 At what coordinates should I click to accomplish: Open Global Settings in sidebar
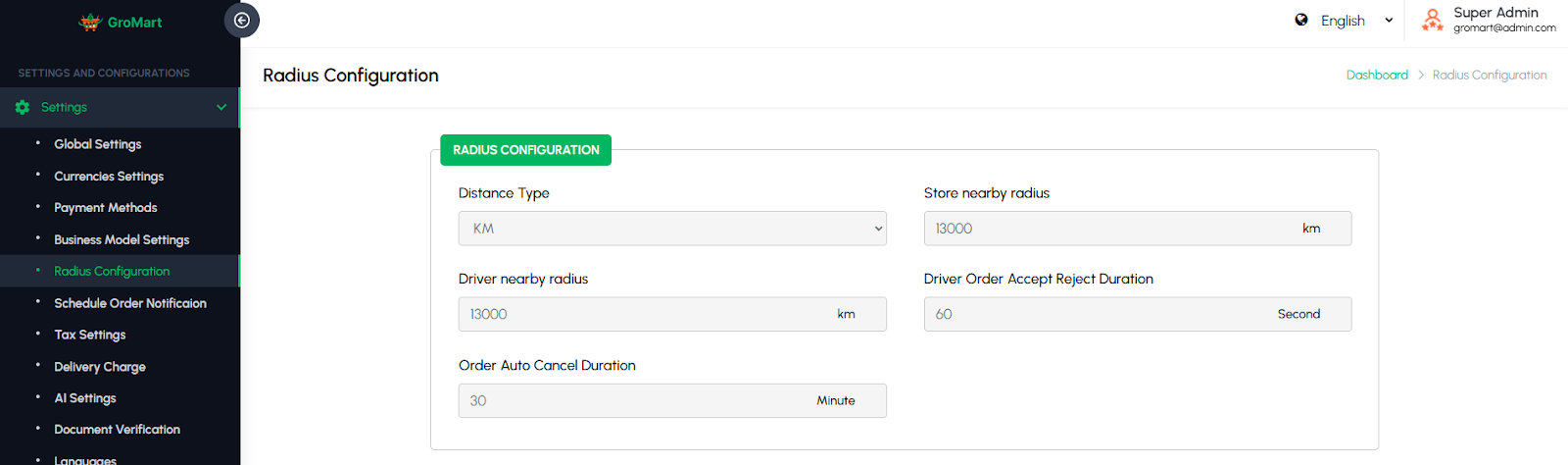click(98, 144)
